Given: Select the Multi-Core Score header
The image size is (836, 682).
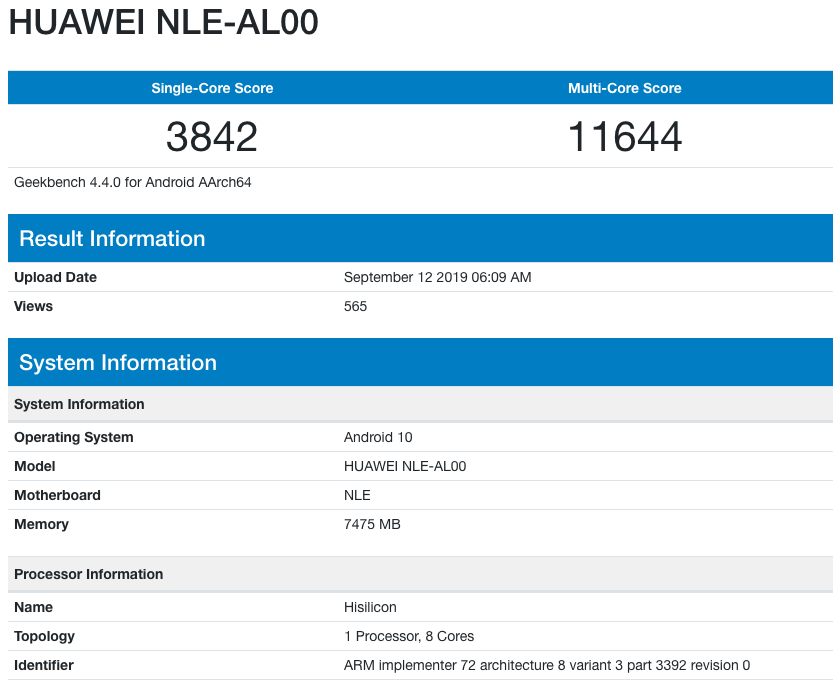Looking at the screenshot, I should (x=624, y=88).
